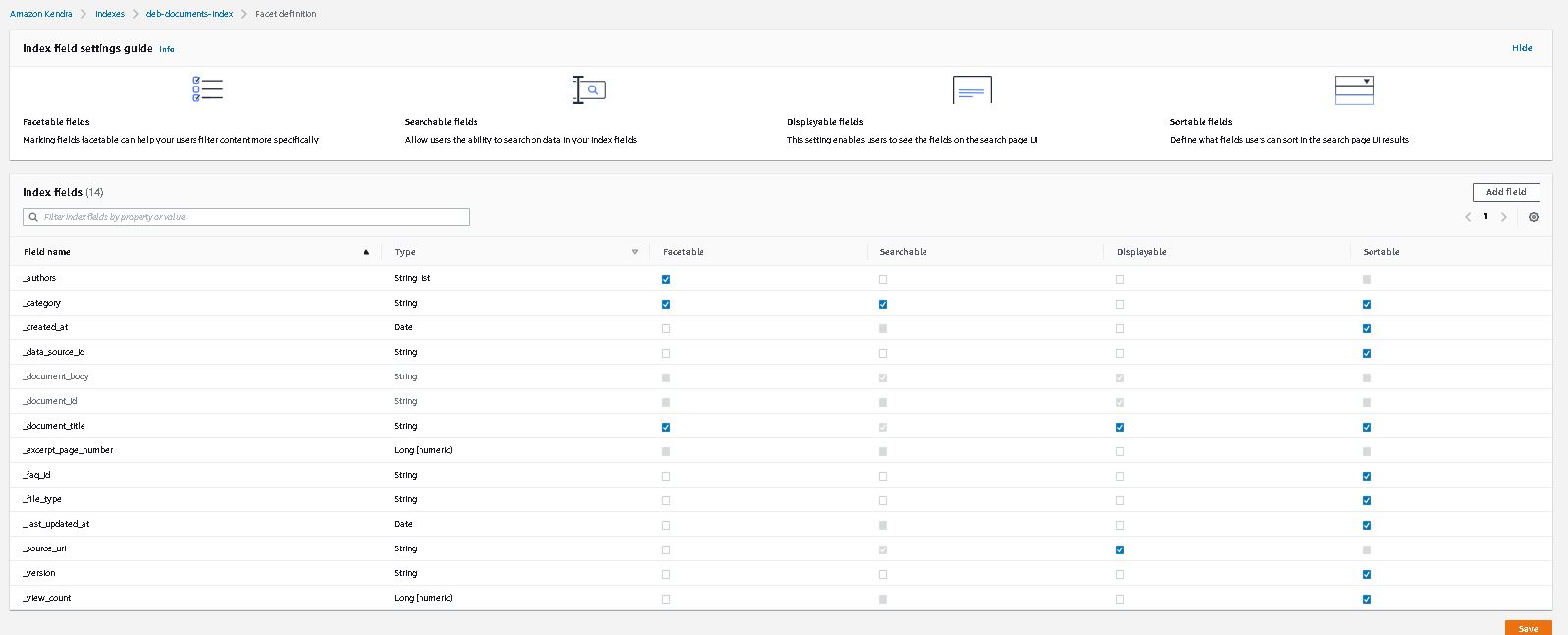This screenshot has height=635, width=1568.
Task: Uncheck Sortable for _created_at
Action: (x=1367, y=328)
